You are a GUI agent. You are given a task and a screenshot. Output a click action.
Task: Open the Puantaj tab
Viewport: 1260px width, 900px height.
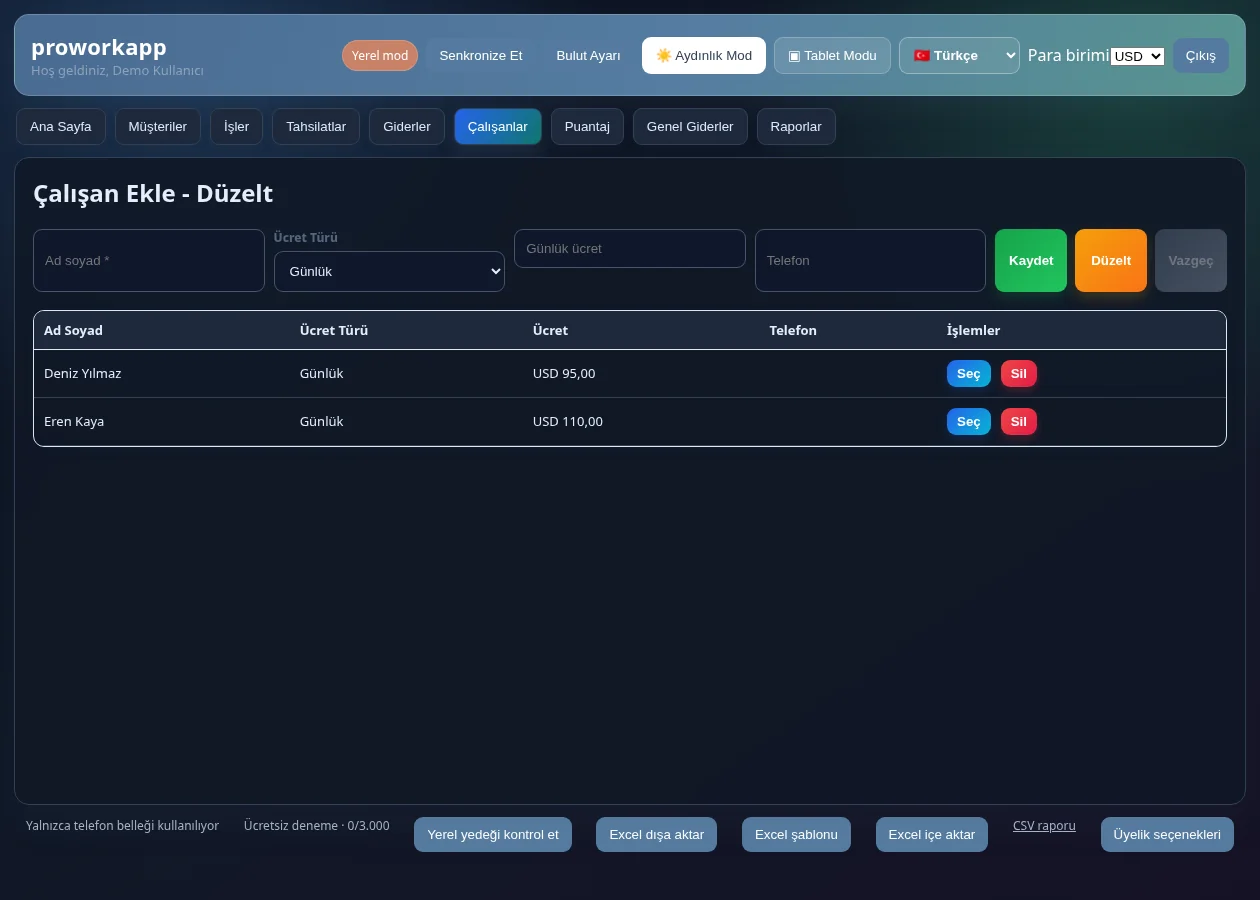click(x=587, y=127)
